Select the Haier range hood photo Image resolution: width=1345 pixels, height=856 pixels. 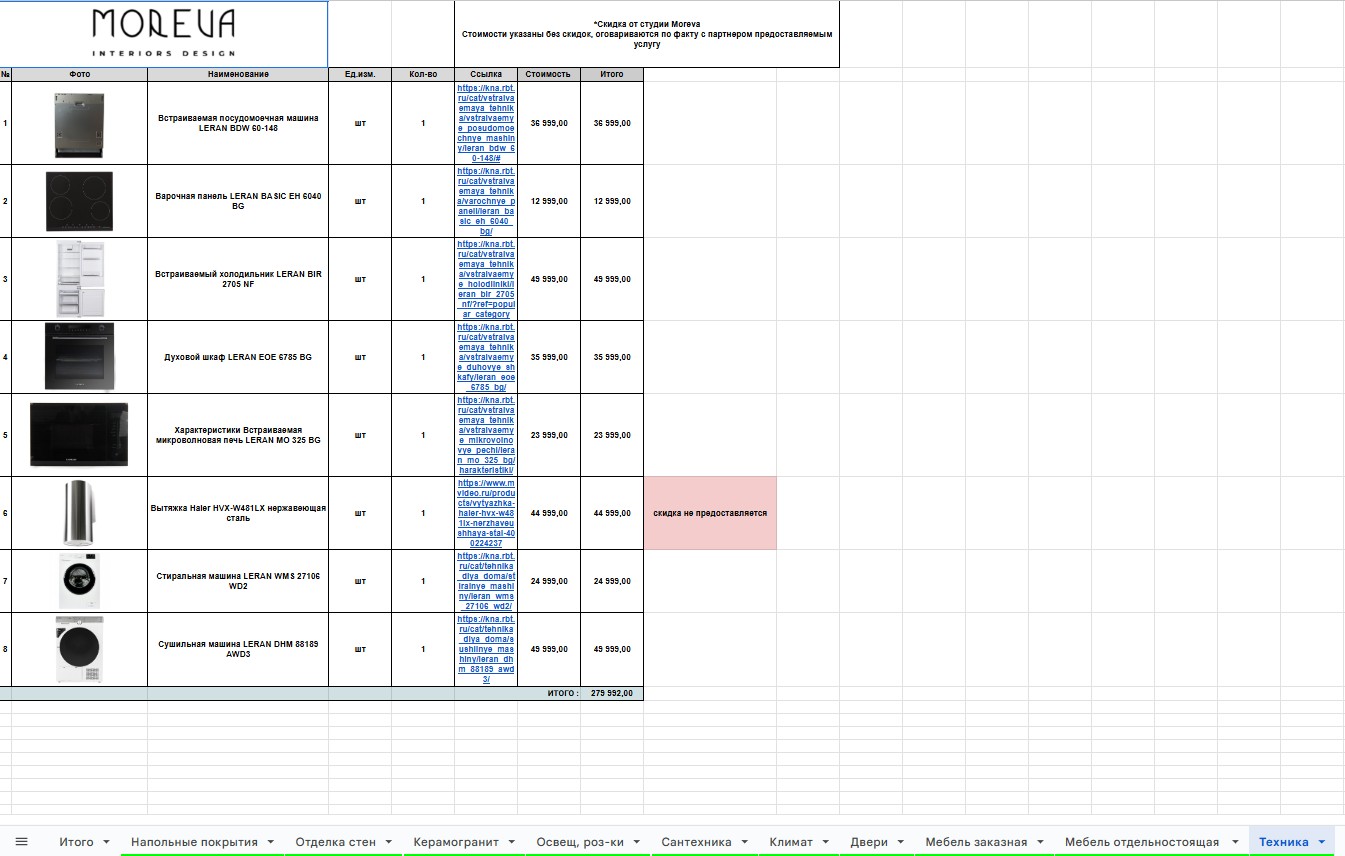click(78, 513)
